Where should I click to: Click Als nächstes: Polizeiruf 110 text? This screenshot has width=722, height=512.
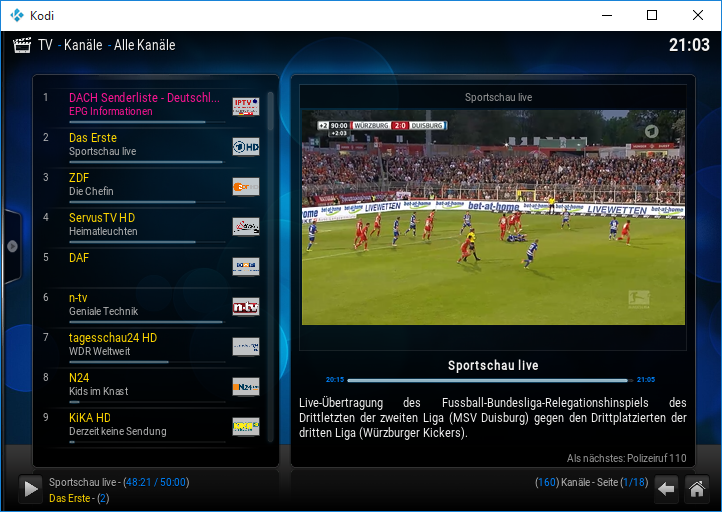point(626,458)
